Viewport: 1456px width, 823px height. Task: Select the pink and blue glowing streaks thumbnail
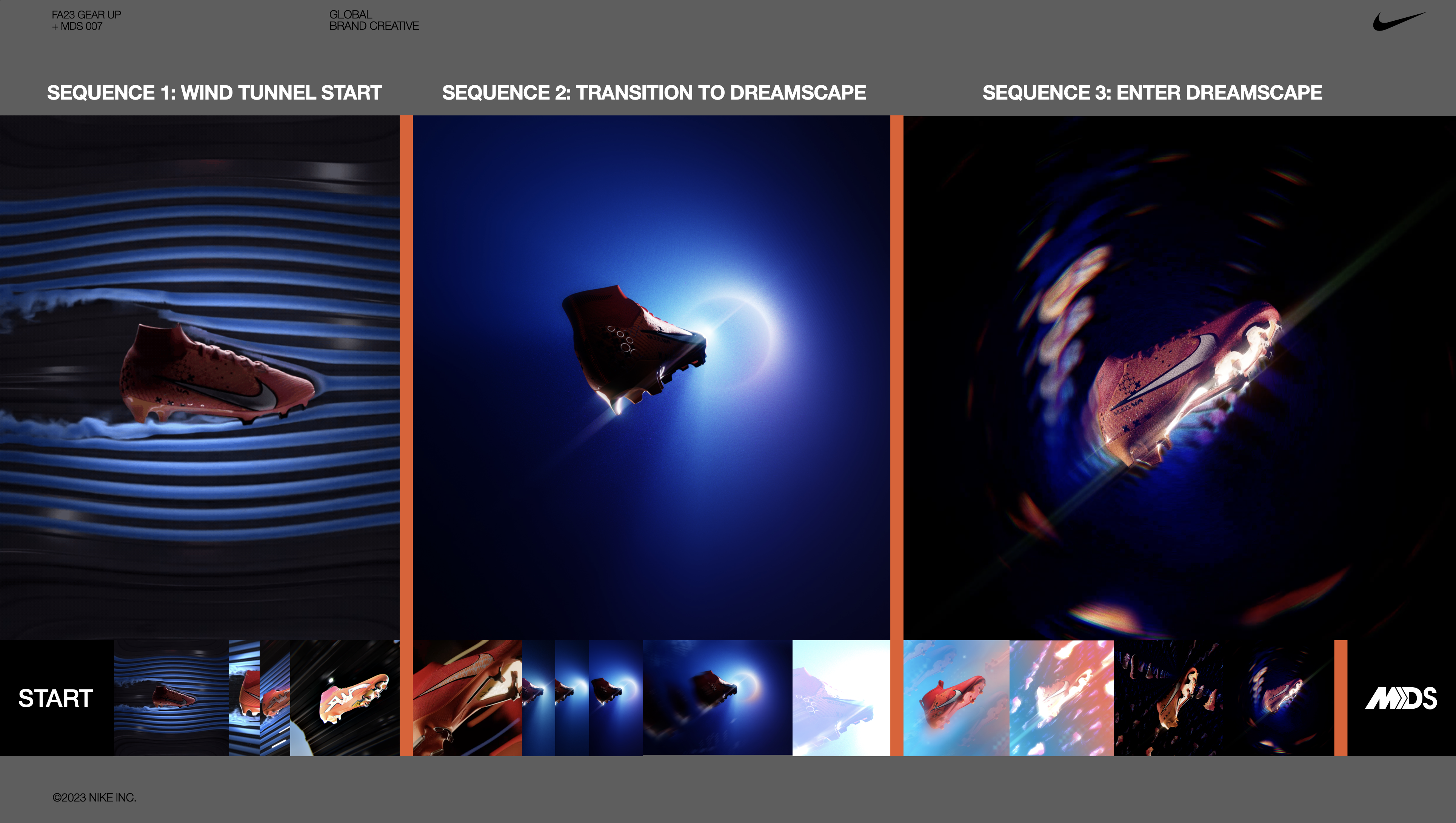1061,698
